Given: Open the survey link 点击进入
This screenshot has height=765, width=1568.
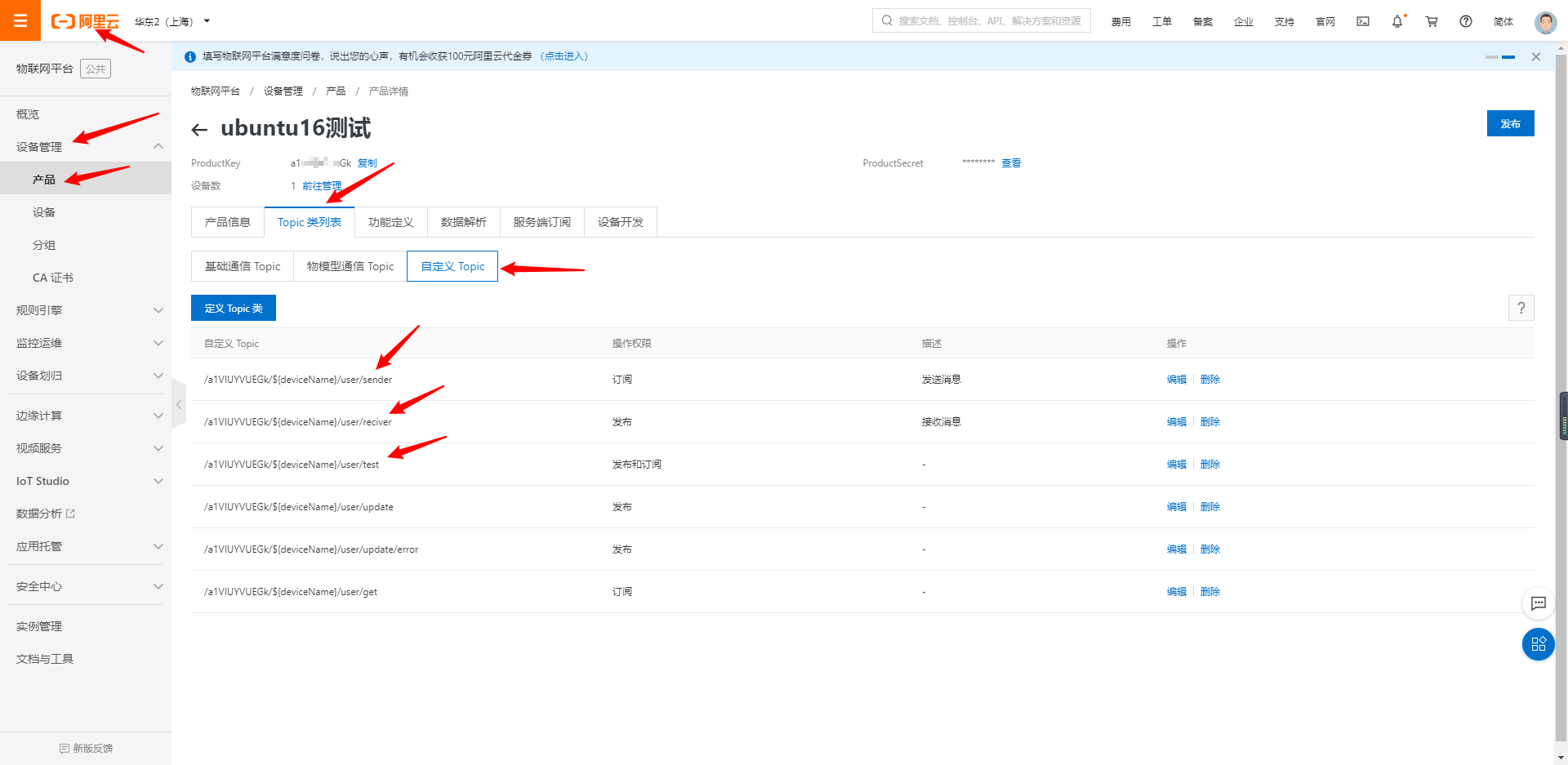Looking at the screenshot, I should point(564,56).
